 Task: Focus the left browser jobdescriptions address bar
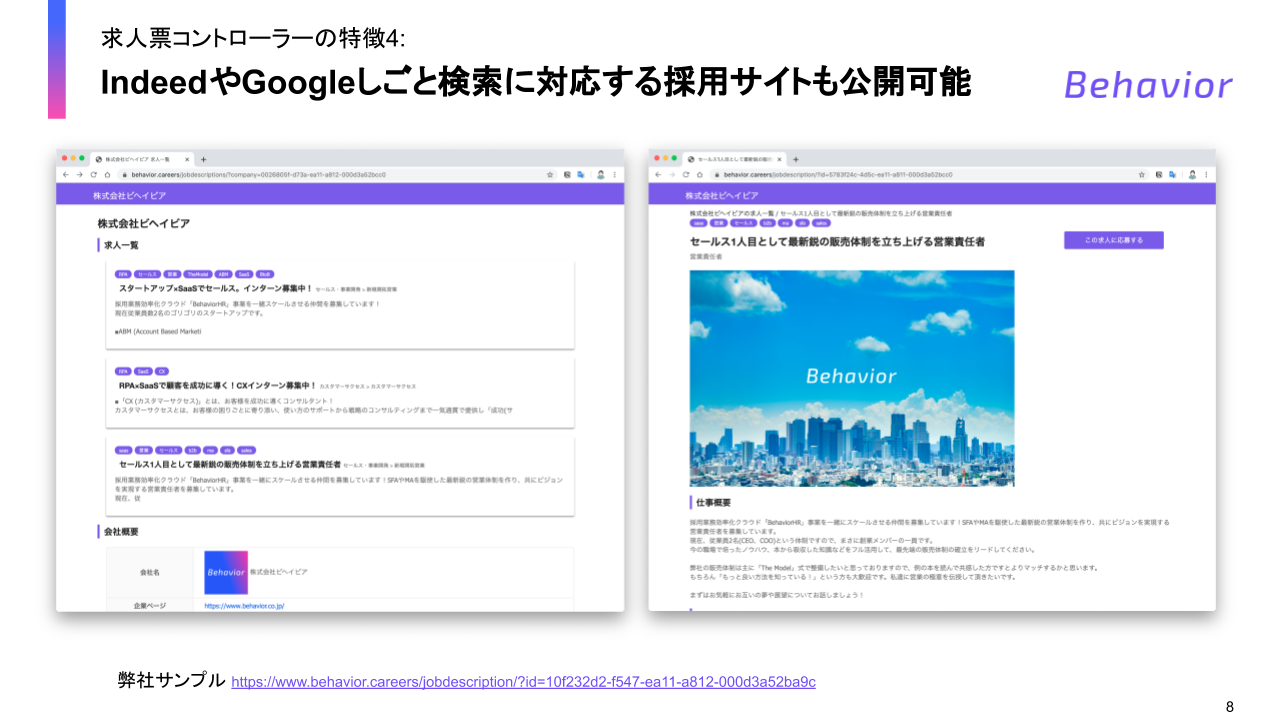[335, 174]
